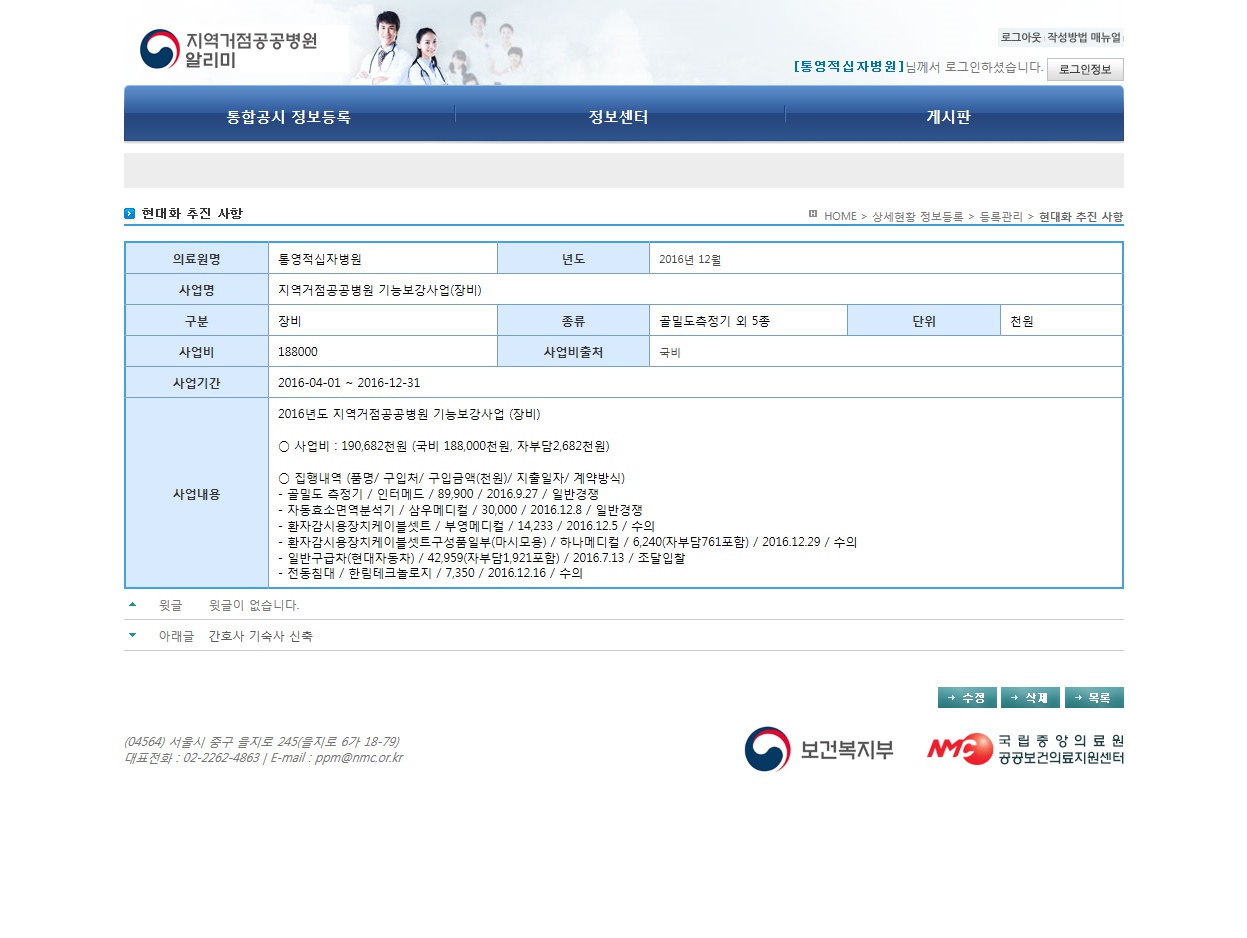Click the blue arrow icon next to 현대화 추진 사항 title
The width and height of the screenshot is (1247, 938).
(x=130, y=213)
